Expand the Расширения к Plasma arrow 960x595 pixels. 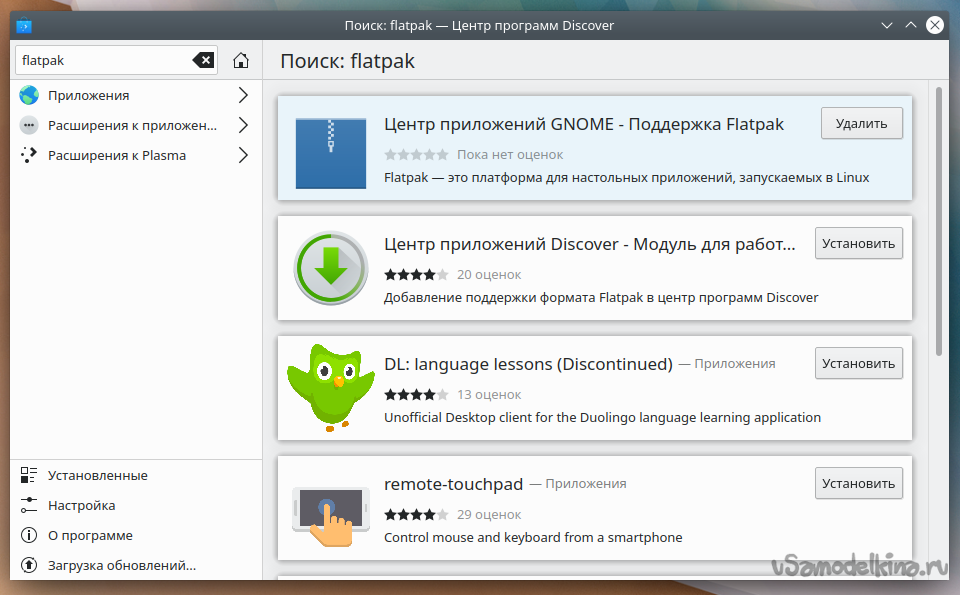(243, 155)
